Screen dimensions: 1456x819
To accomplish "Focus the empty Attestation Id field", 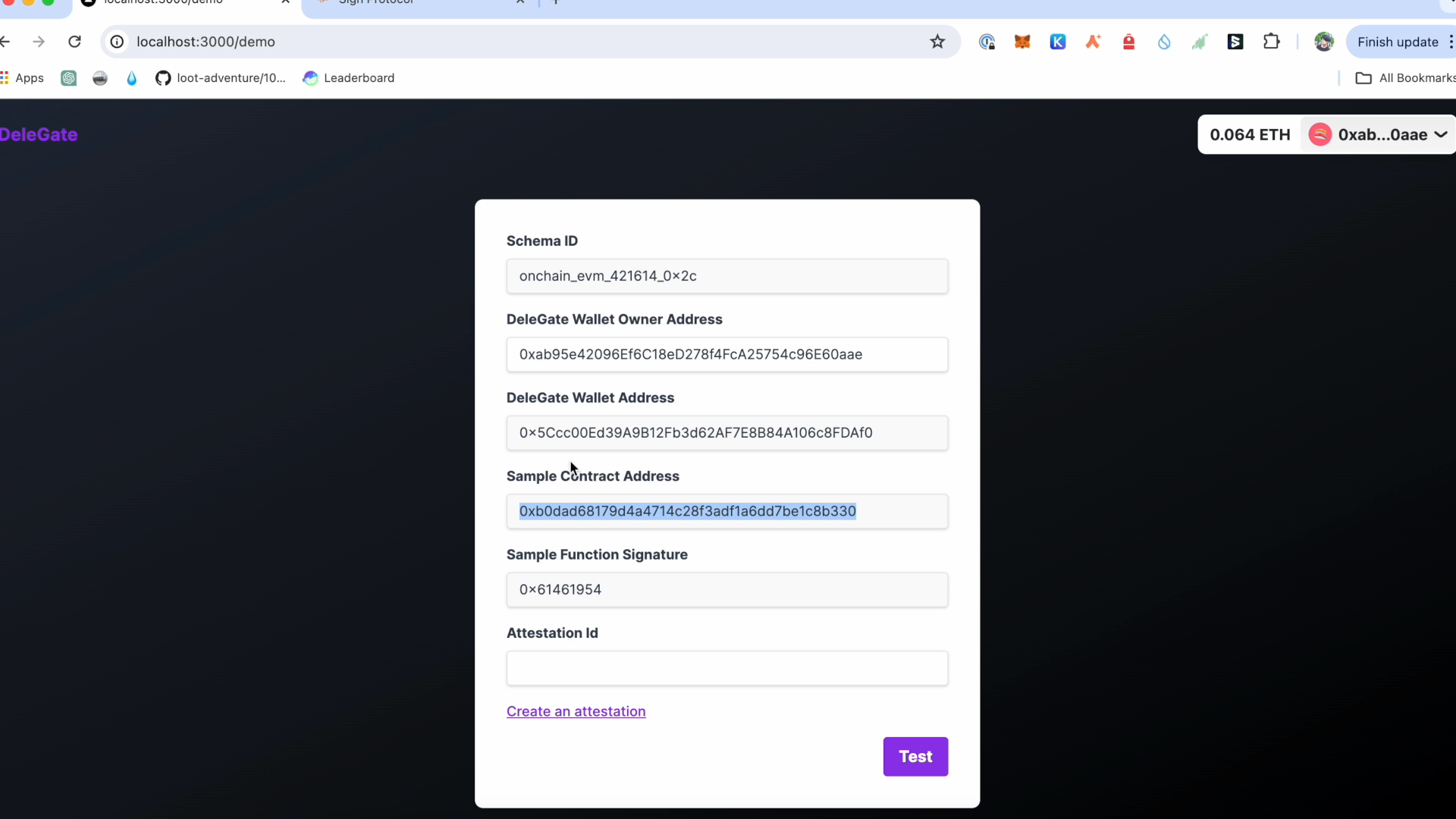I will (727, 668).
